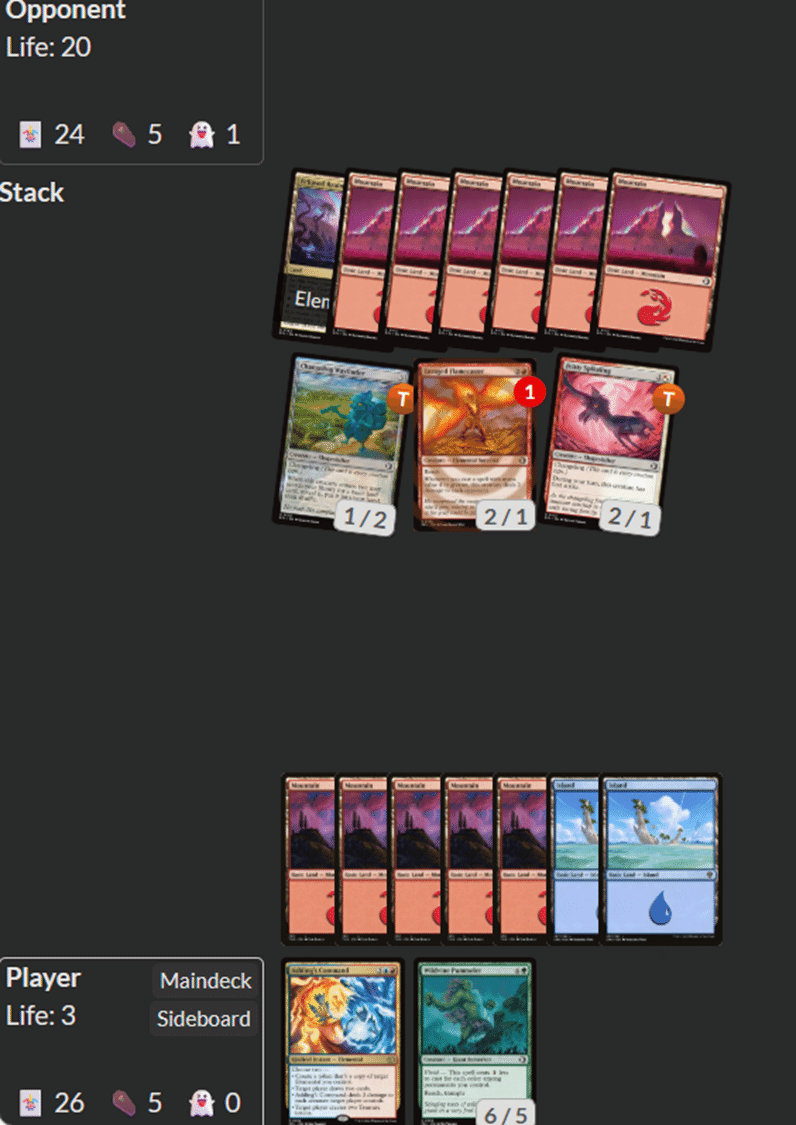The width and height of the screenshot is (796, 1125).
Task: Click the tapped marker on Changeling Wayfinder
Action: [401, 398]
